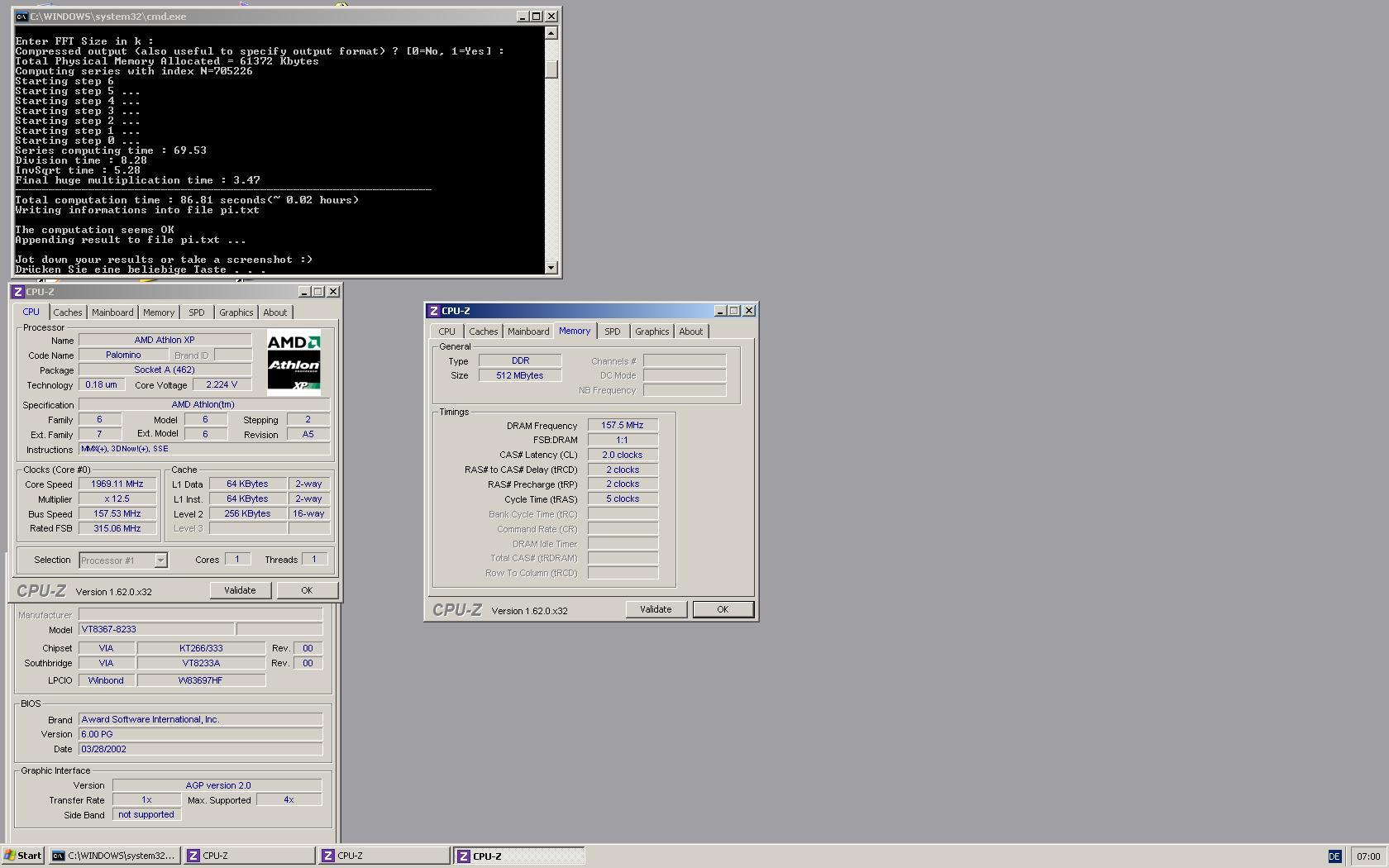
Task: Click the 07:00 taskbar clock
Action: [1368, 856]
